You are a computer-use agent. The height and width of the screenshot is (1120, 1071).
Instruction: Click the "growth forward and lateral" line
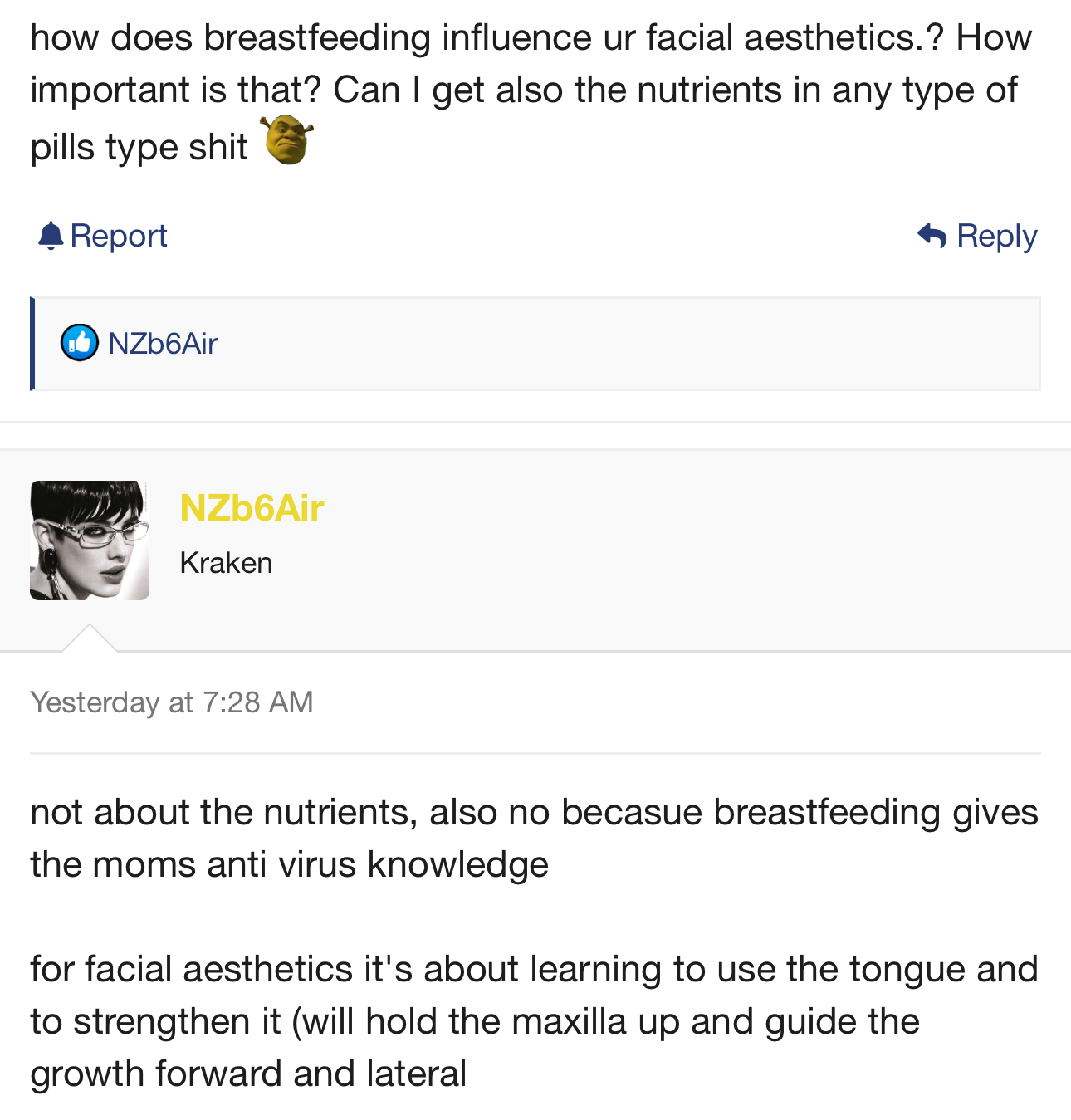tap(248, 1074)
